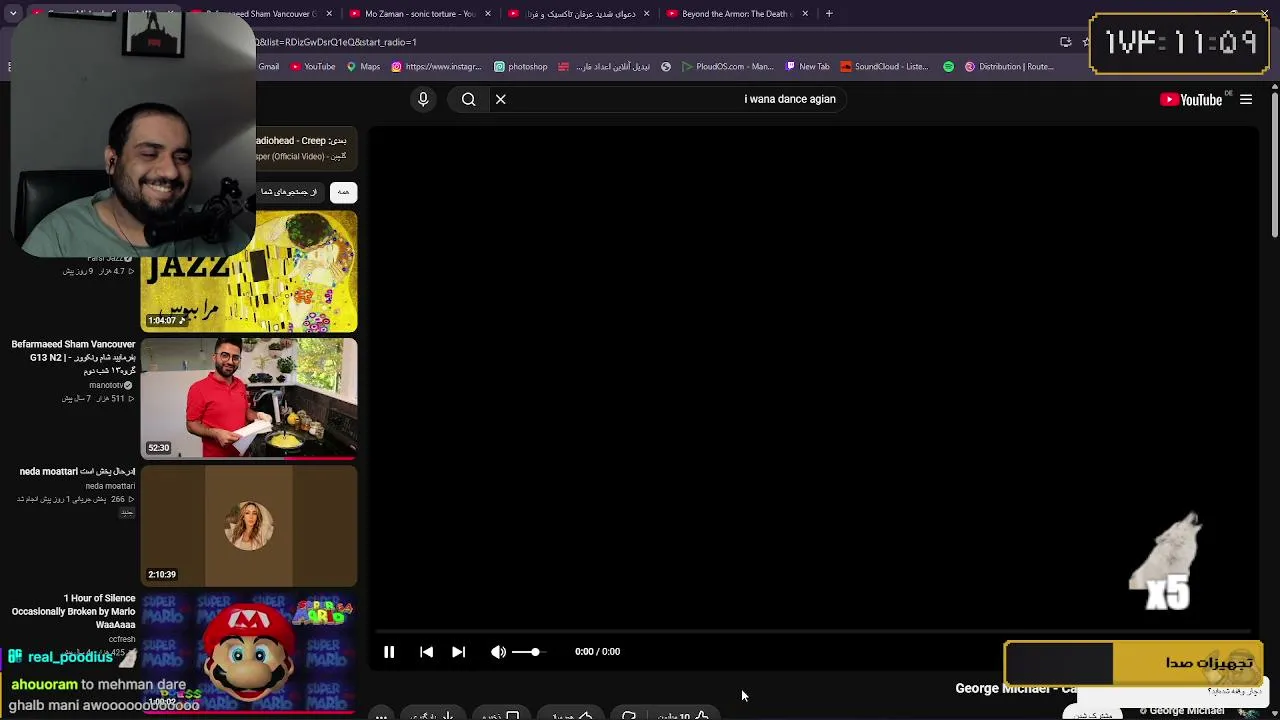This screenshot has height=720, width=1280.
Task: Close the 'Beyond the Armor' tab
Action: click(x=805, y=14)
